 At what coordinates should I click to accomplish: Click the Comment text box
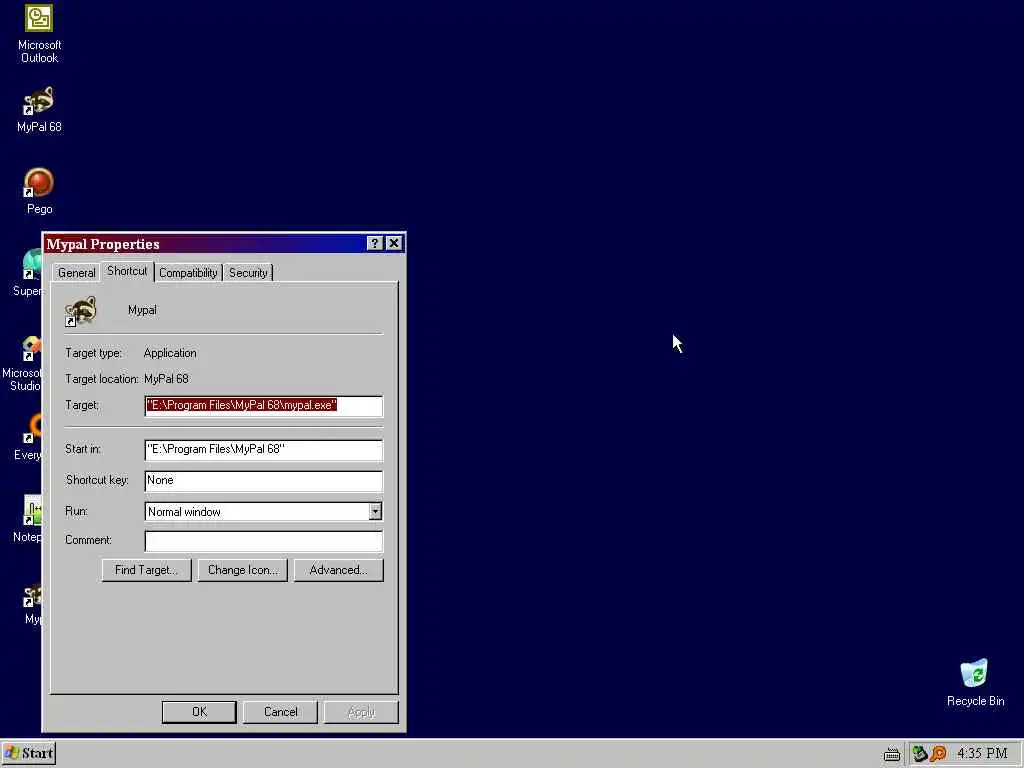[264, 541]
